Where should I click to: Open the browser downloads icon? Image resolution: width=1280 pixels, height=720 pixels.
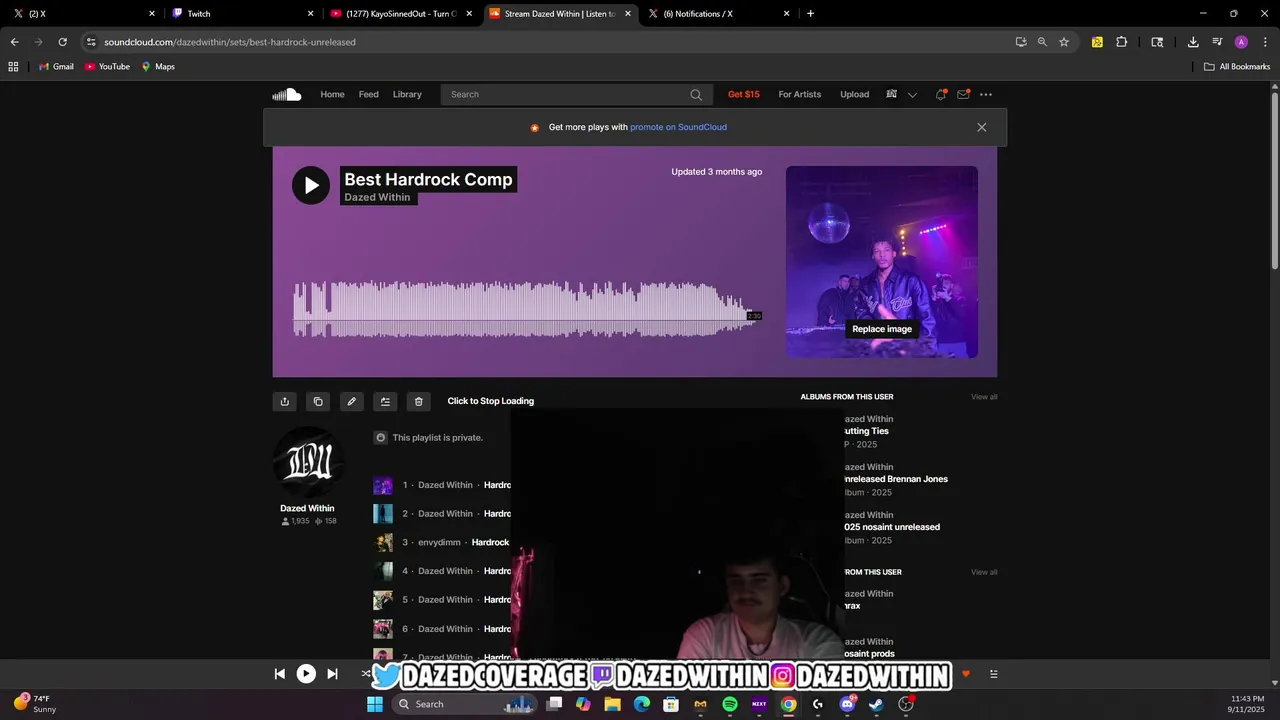1193,42
